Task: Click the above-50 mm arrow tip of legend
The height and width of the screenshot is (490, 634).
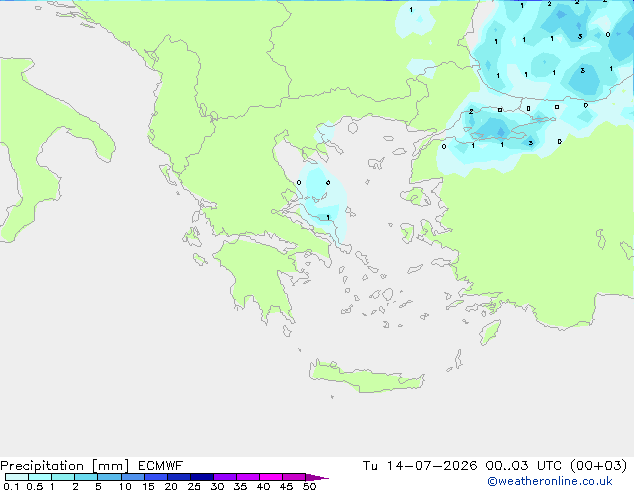Action: pyautogui.click(x=316, y=477)
